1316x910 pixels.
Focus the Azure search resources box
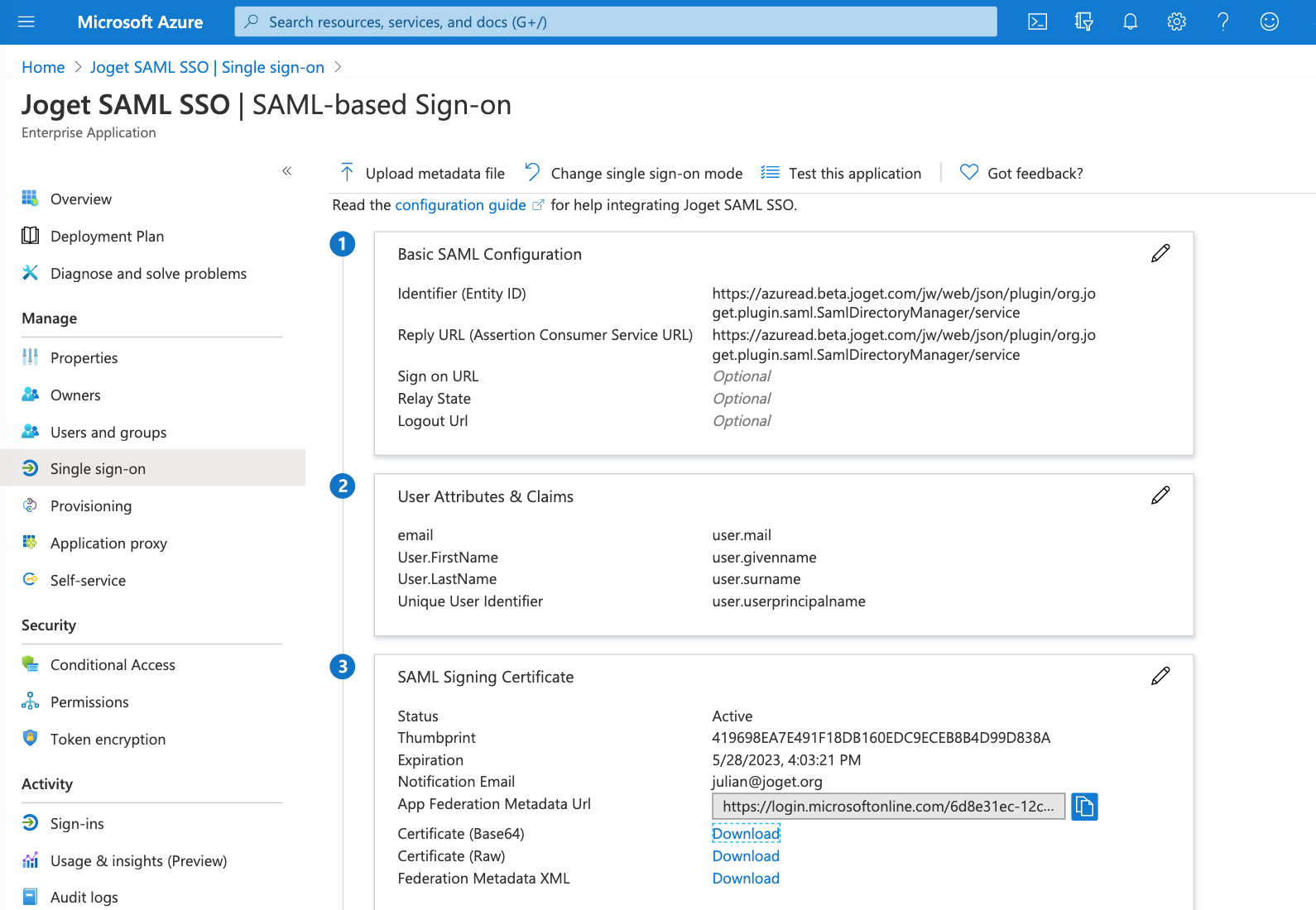point(616,22)
